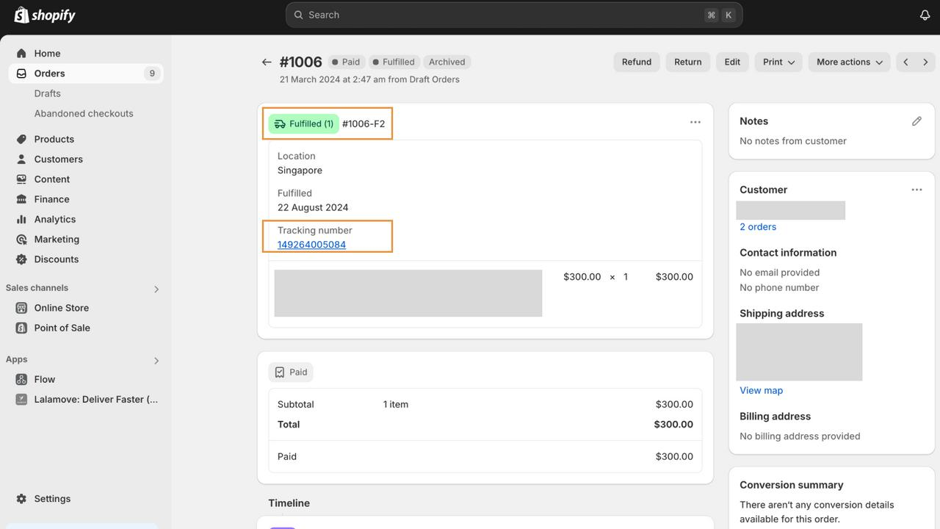Select Orders in the sidebar
Image resolution: width=940 pixels, height=529 pixels.
click(x=86, y=73)
